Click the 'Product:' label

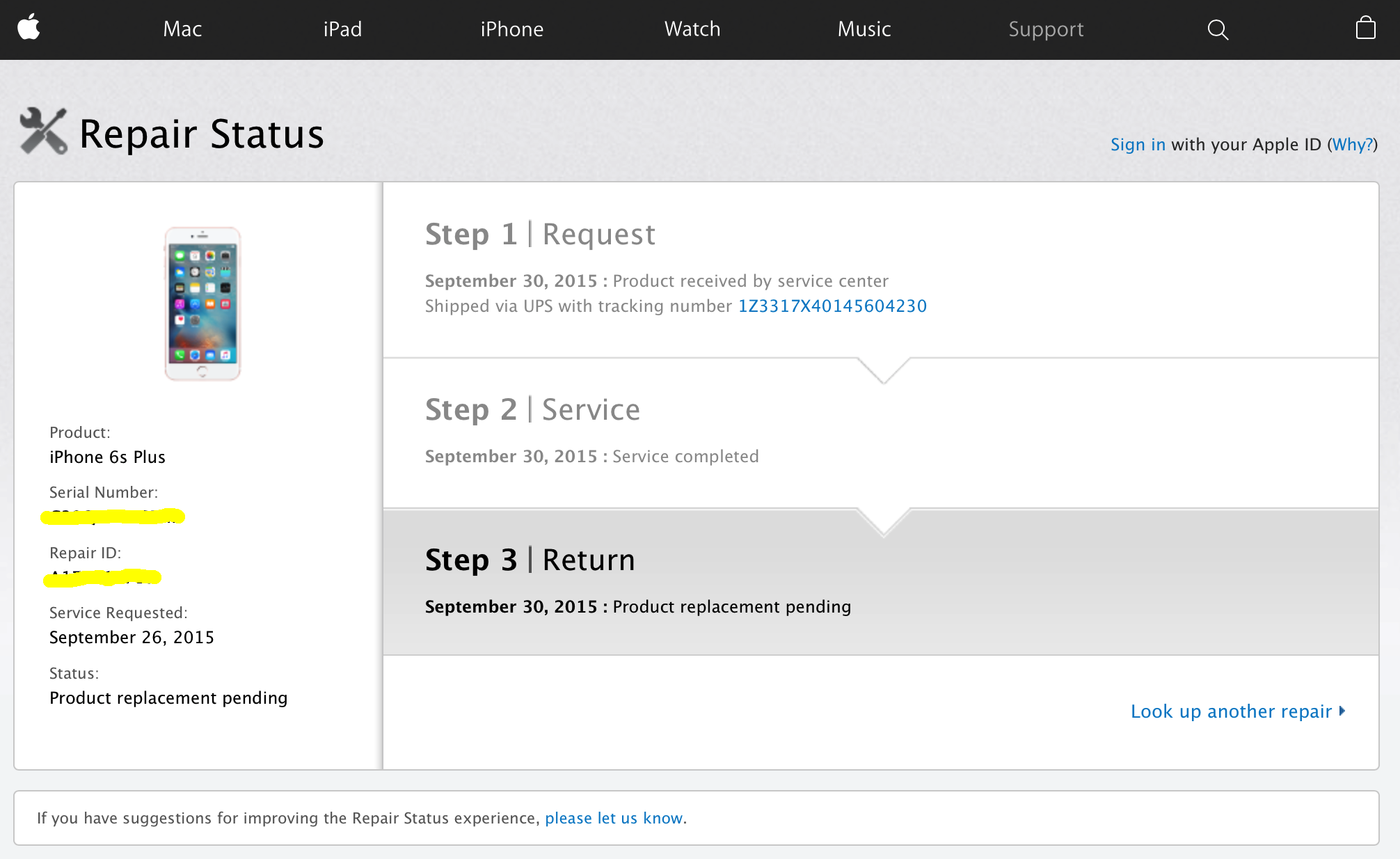point(80,433)
